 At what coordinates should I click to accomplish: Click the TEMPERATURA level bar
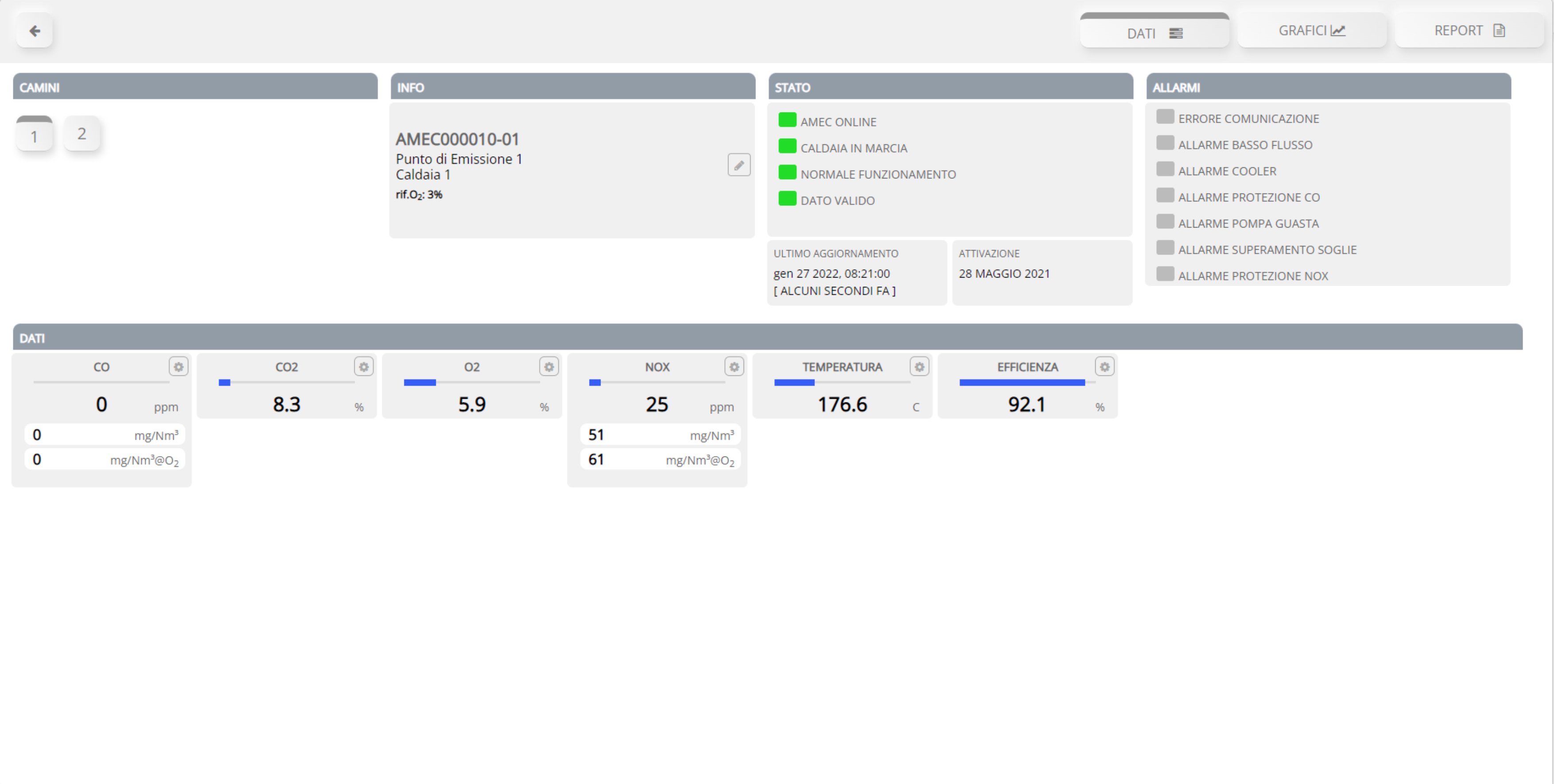click(x=842, y=382)
